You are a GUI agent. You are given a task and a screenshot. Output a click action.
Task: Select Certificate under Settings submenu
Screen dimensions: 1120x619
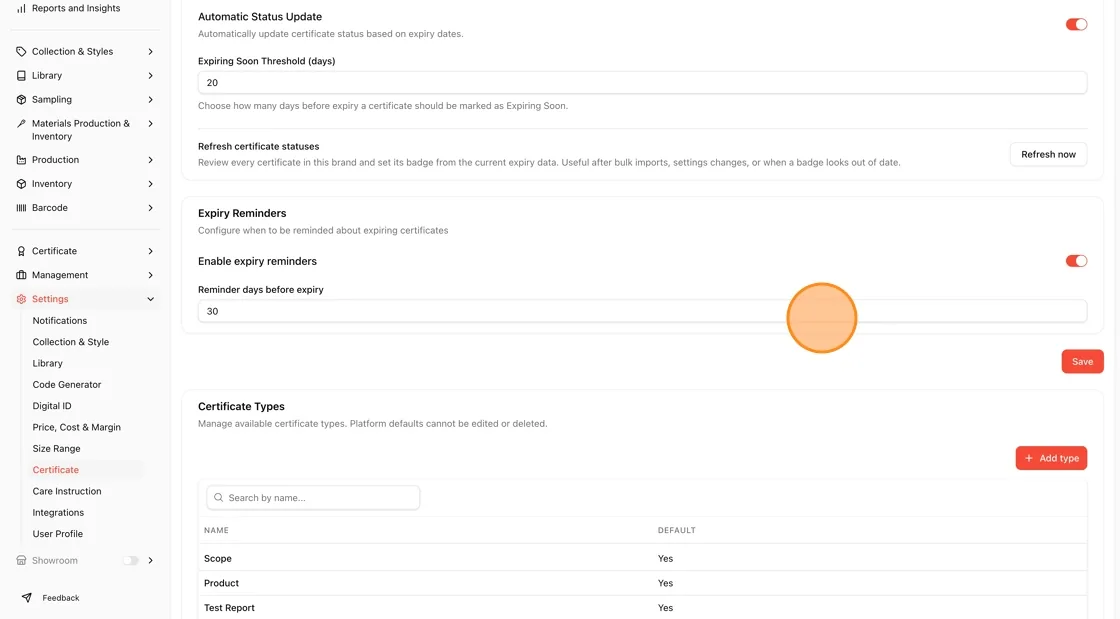[x=56, y=470]
